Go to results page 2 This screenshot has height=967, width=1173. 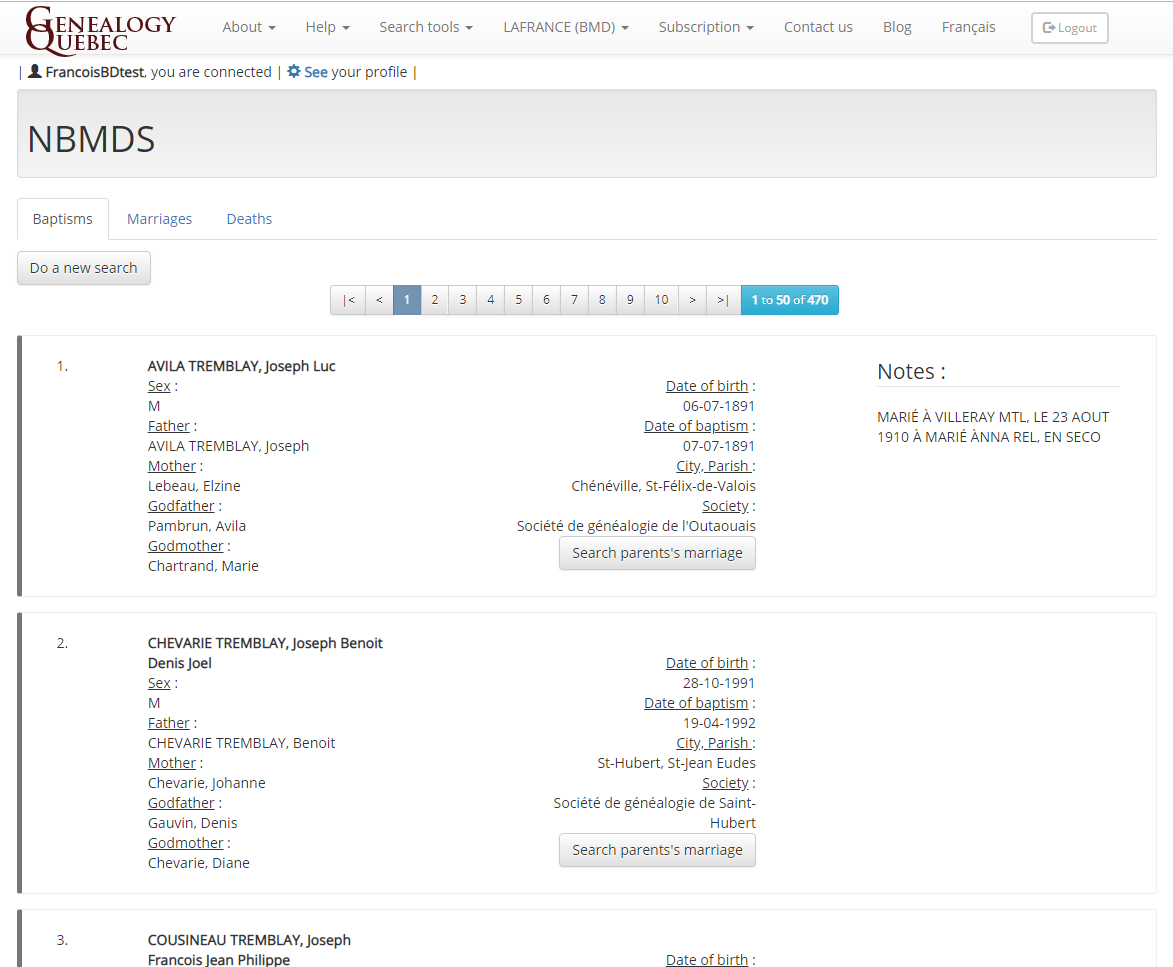[435, 300]
